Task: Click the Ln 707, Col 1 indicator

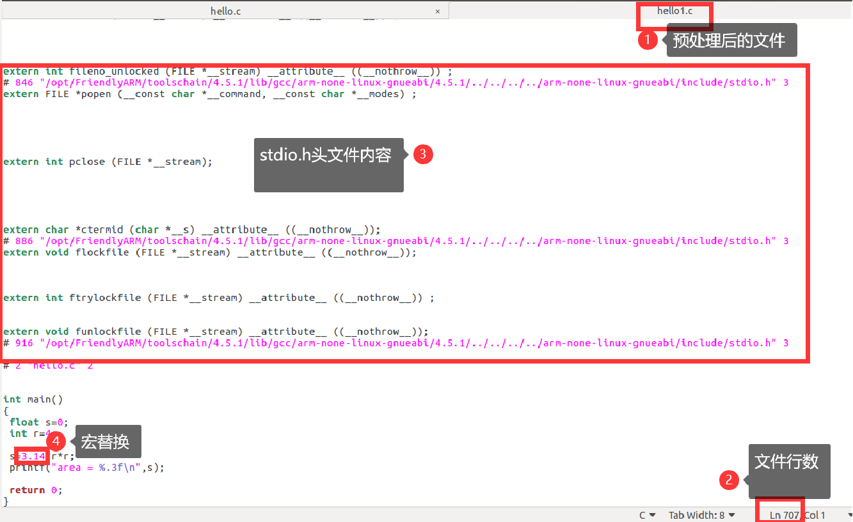Action: tap(797, 515)
